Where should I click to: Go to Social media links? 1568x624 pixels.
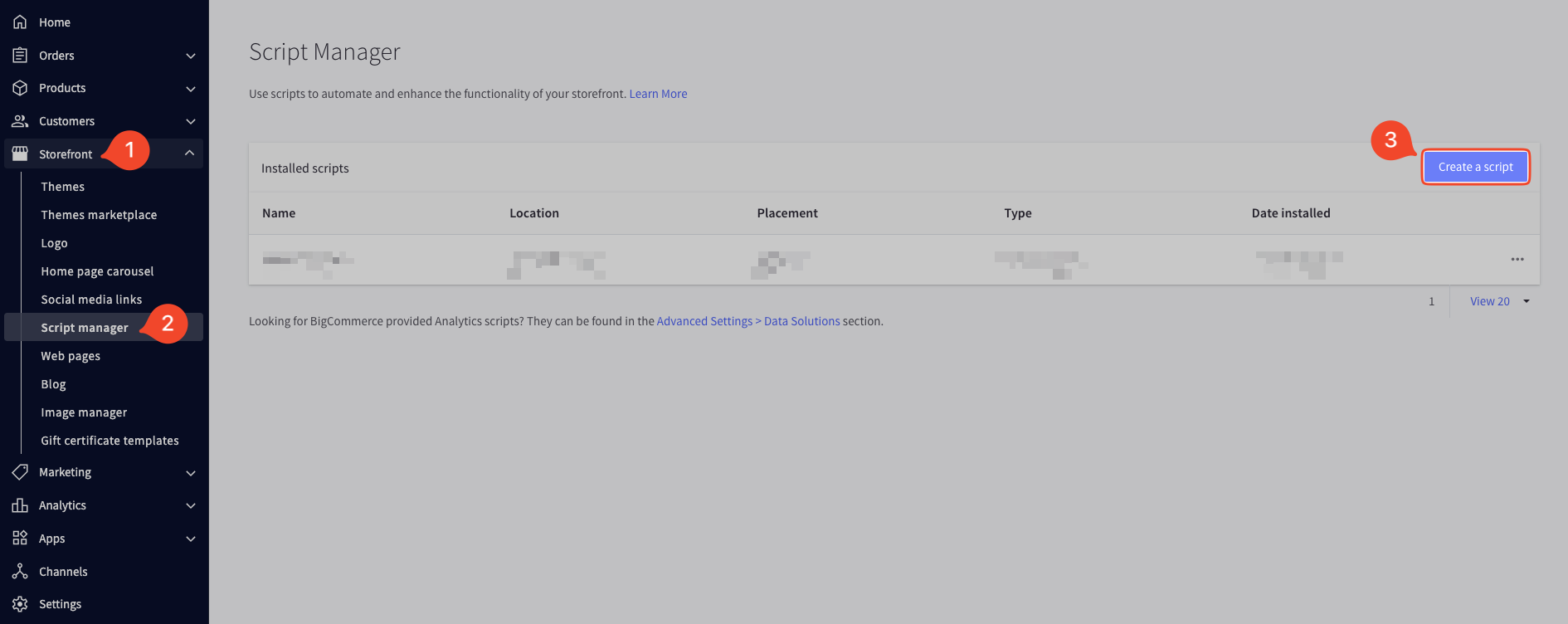(x=91, y=300)
